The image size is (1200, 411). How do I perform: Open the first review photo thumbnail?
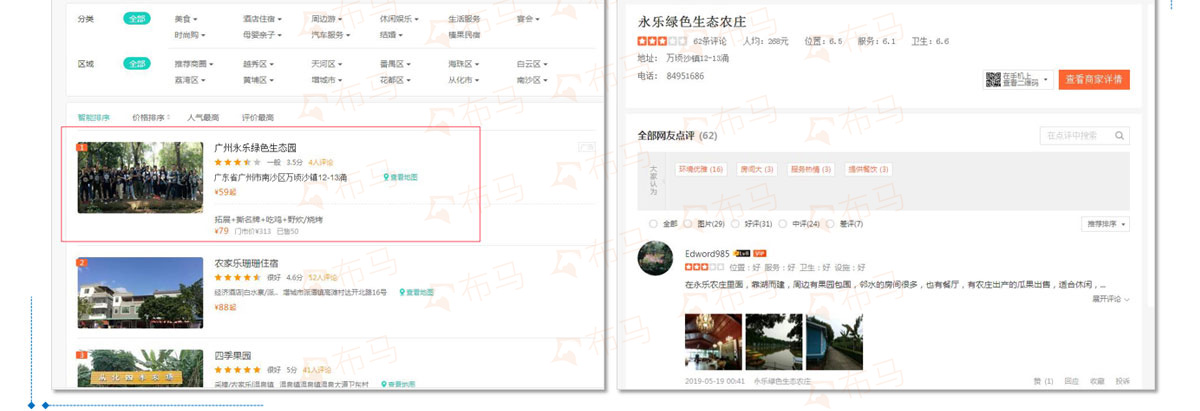[x=712, y=343]
